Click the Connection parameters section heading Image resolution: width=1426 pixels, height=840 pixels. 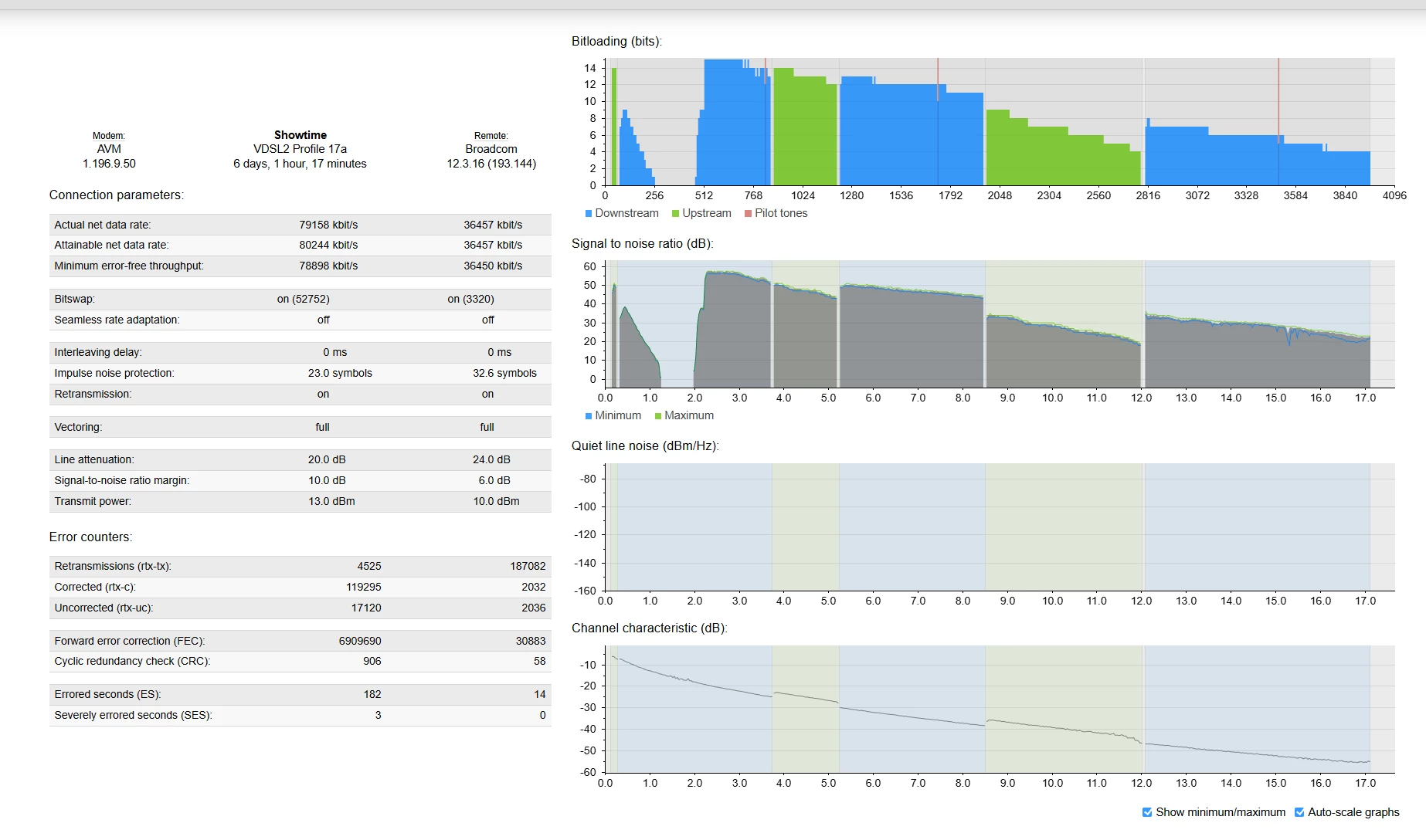tap(116, 195)
